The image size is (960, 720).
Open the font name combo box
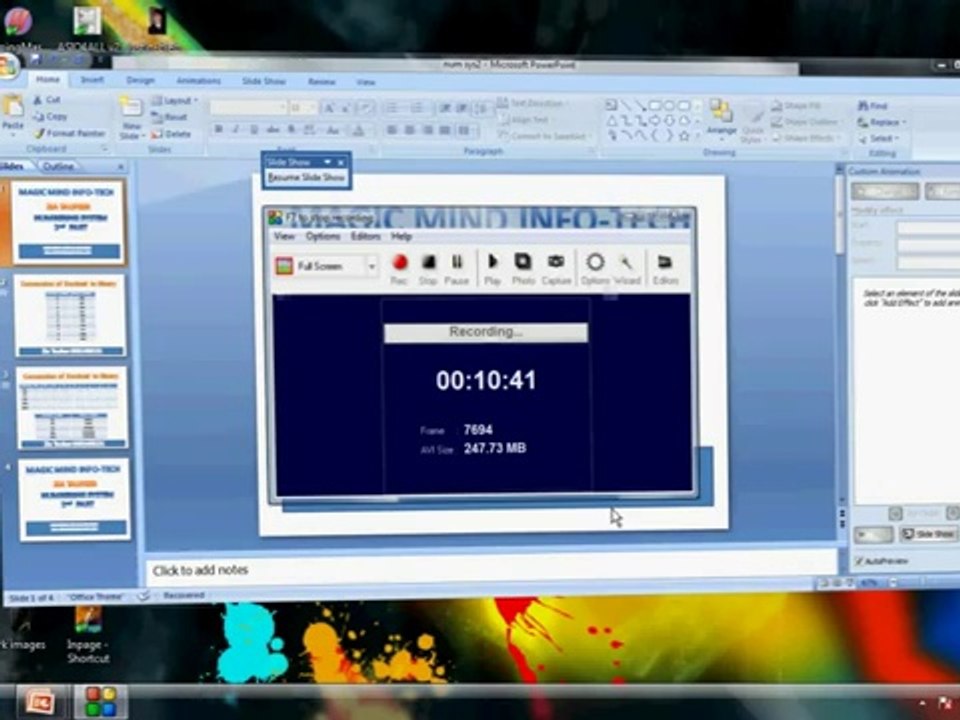tap(248, 108)
